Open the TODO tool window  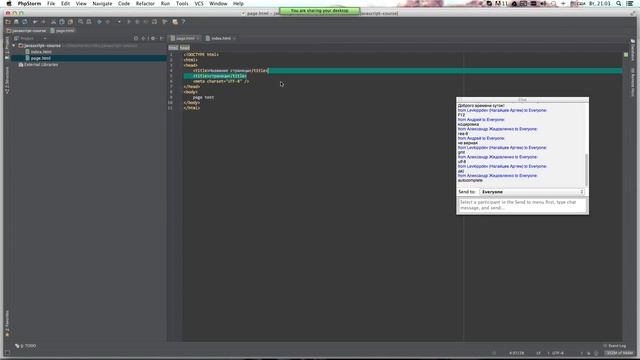point(26,346)
